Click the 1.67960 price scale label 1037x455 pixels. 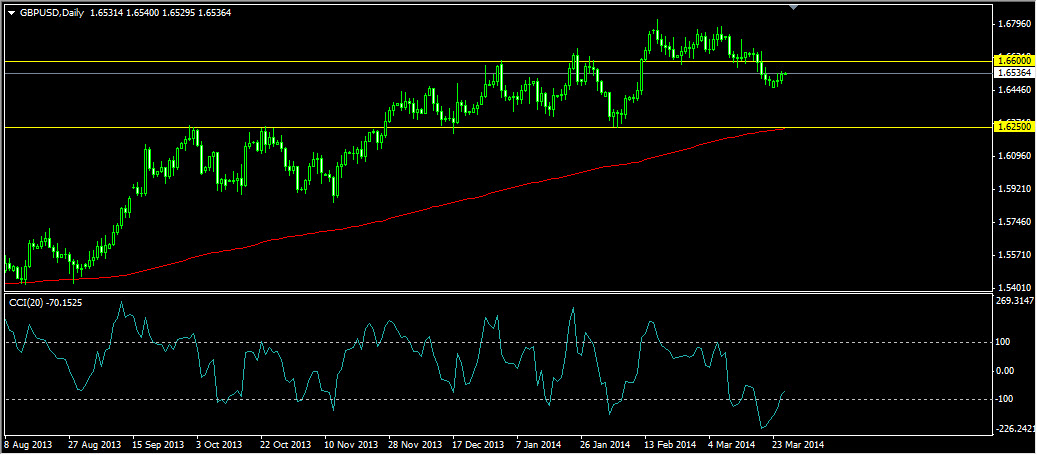click(1014, 24)
